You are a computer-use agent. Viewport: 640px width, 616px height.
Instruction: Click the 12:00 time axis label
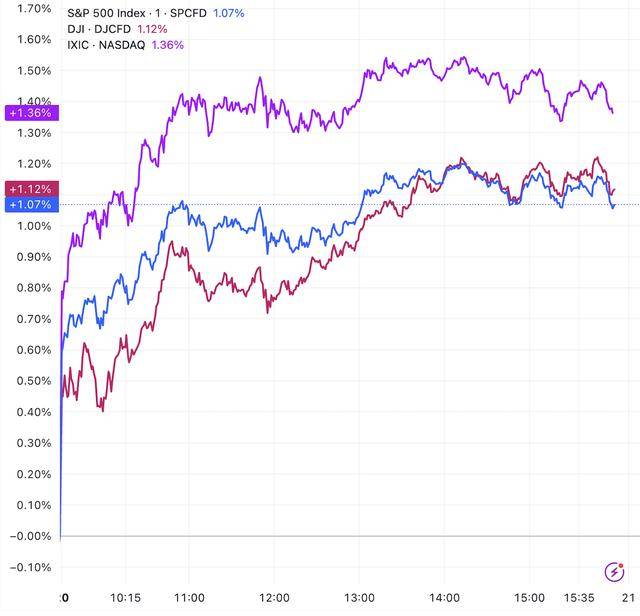click(x=274, y=599)
